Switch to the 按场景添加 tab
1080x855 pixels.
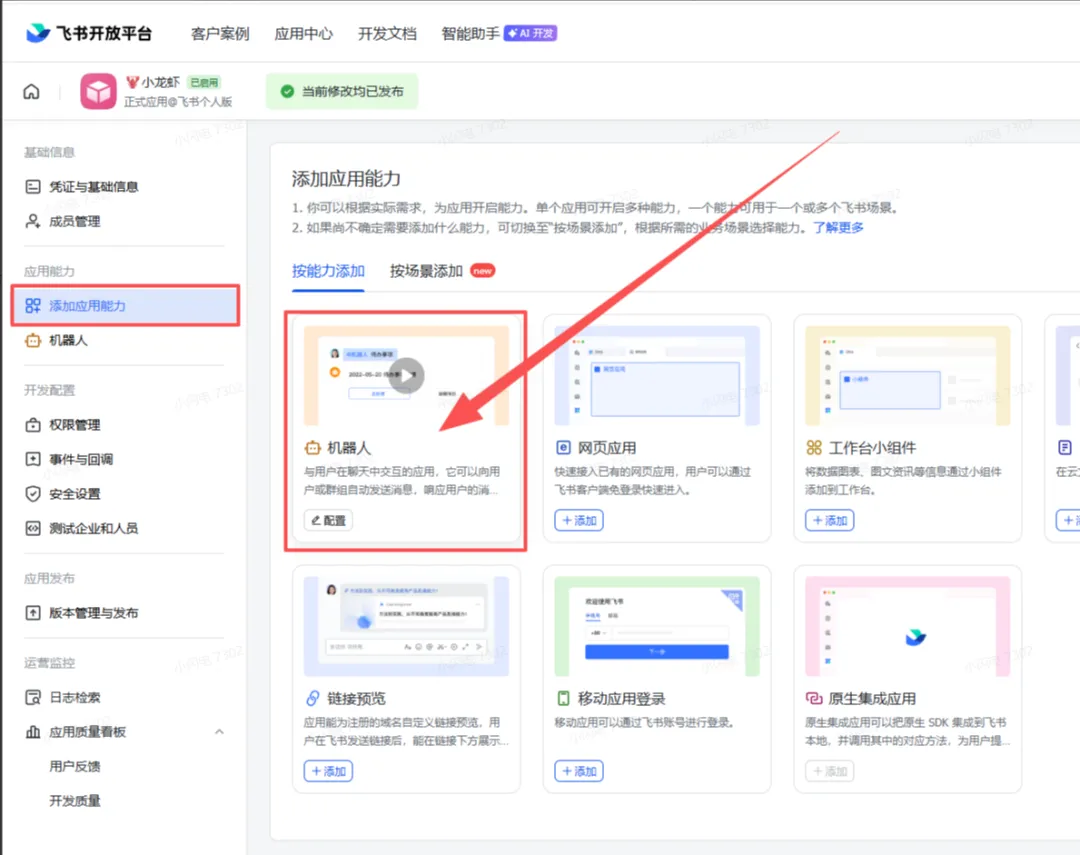(426, 271)
